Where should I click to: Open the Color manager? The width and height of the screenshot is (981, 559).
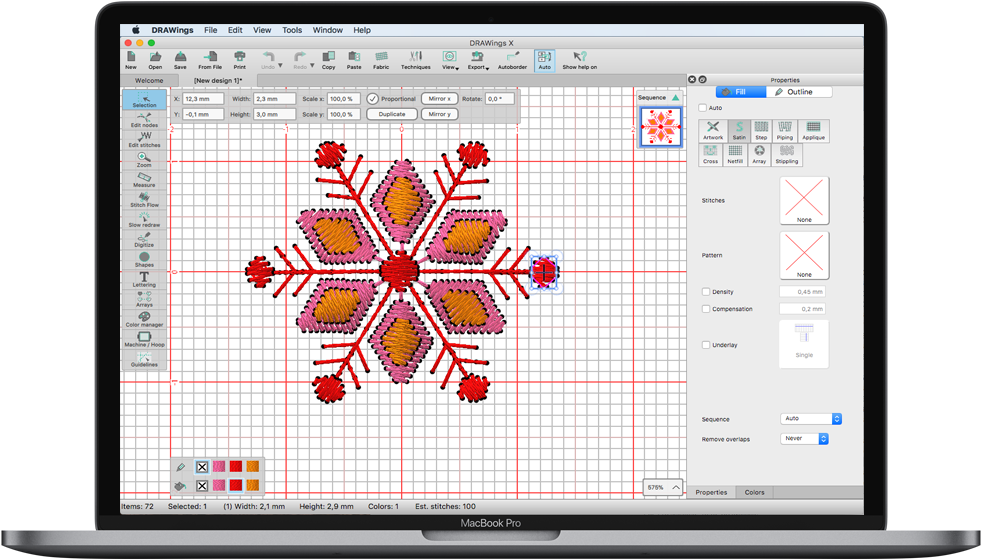pyautogui.click(x=144, y=319)
